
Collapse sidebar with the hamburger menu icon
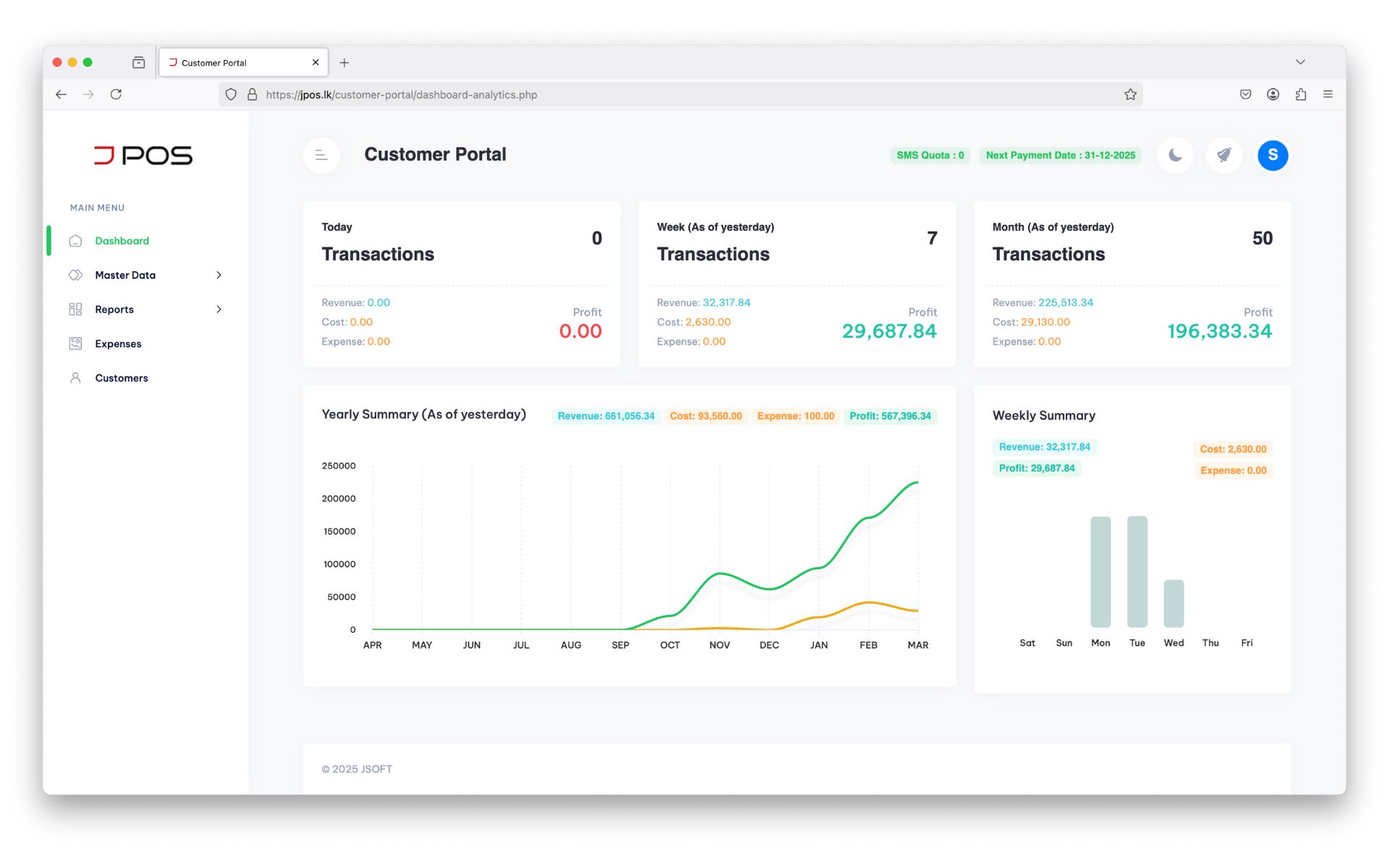point(321,155)
